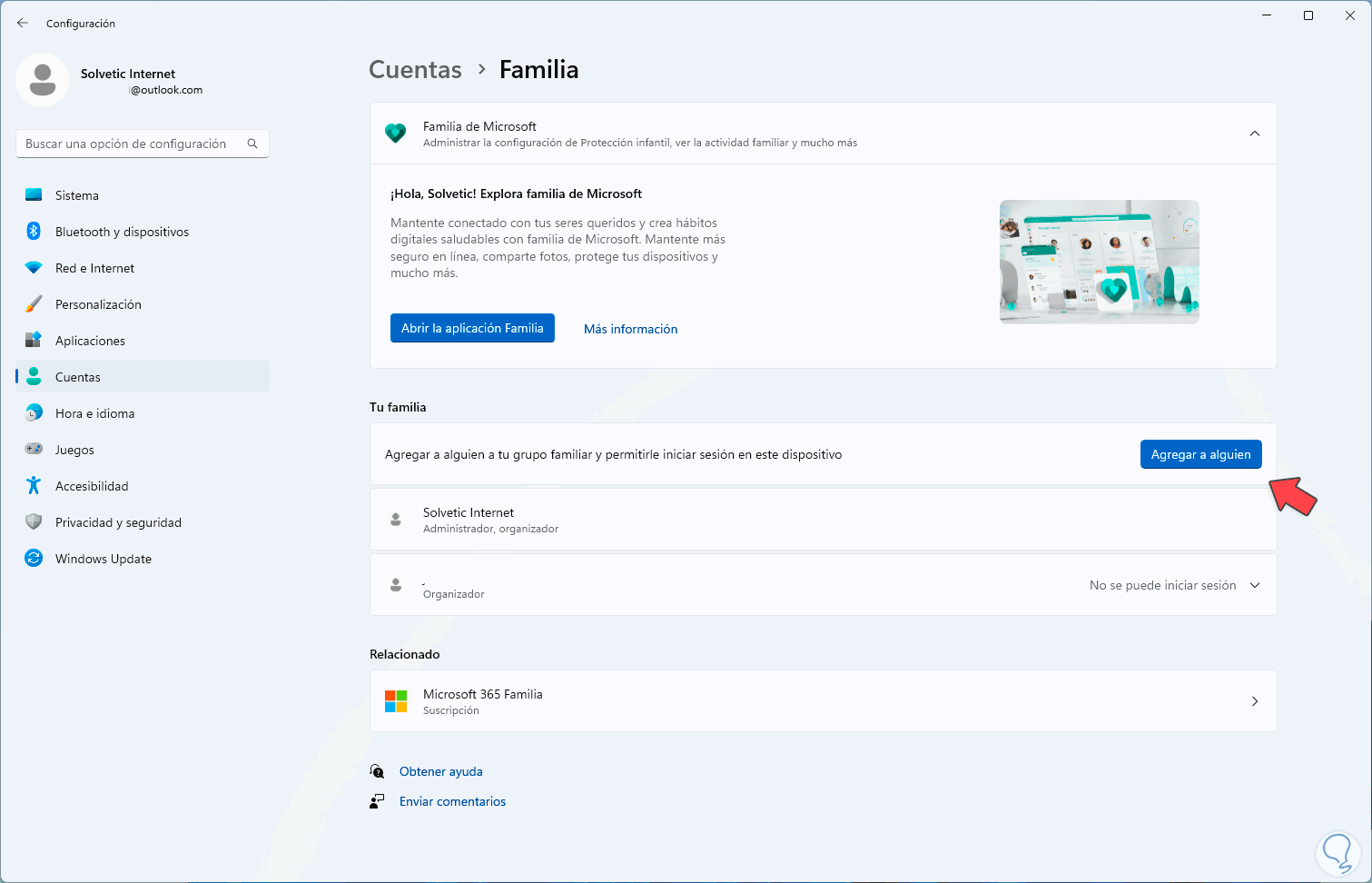Click the @outlook.com account email
This screenshot has width=1372, height=883.
pyautogui.click(x=166, y=90)
